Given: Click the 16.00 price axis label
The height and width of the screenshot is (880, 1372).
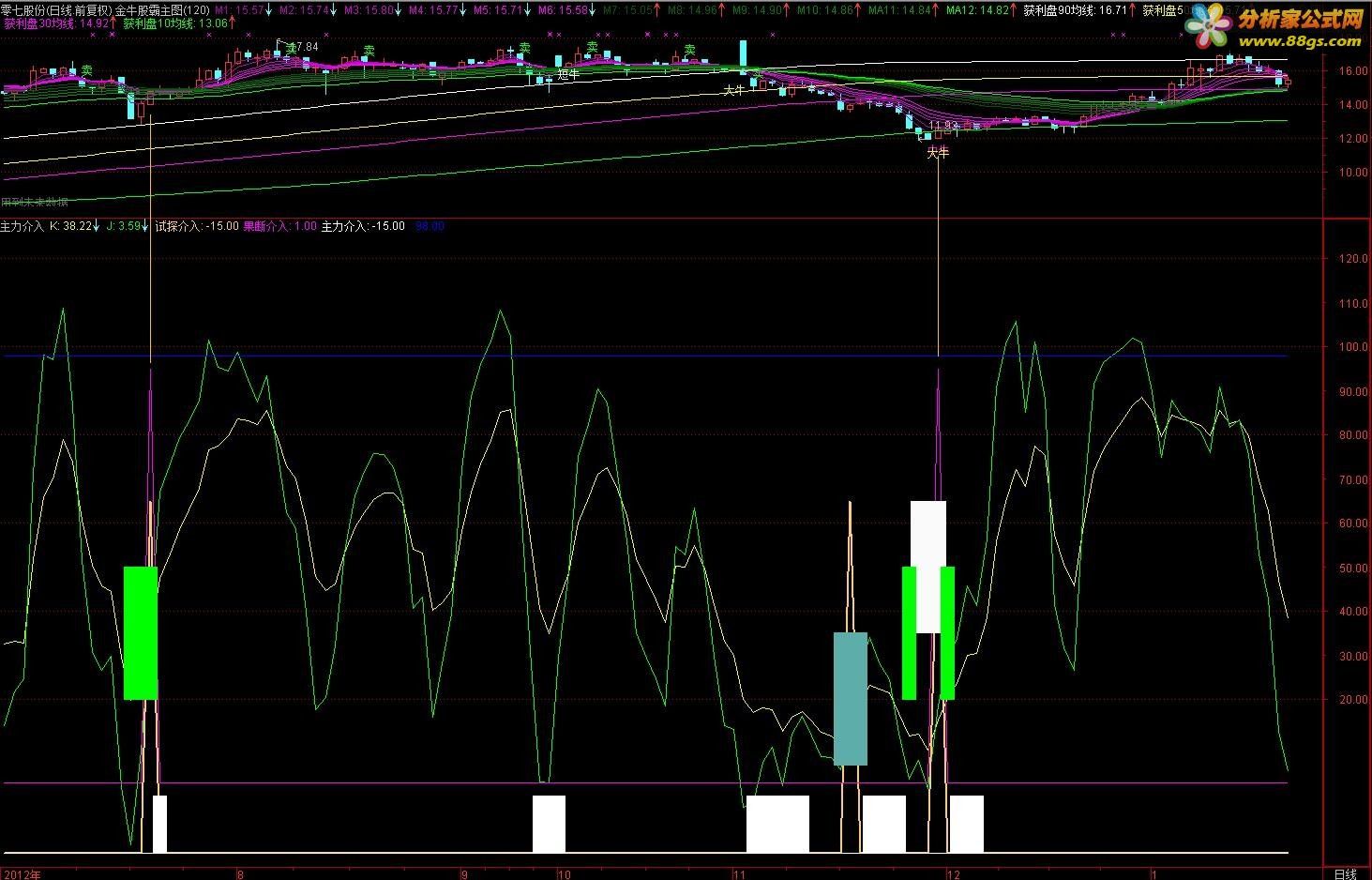Looking at the screenshot, I should coord(1353,70).
